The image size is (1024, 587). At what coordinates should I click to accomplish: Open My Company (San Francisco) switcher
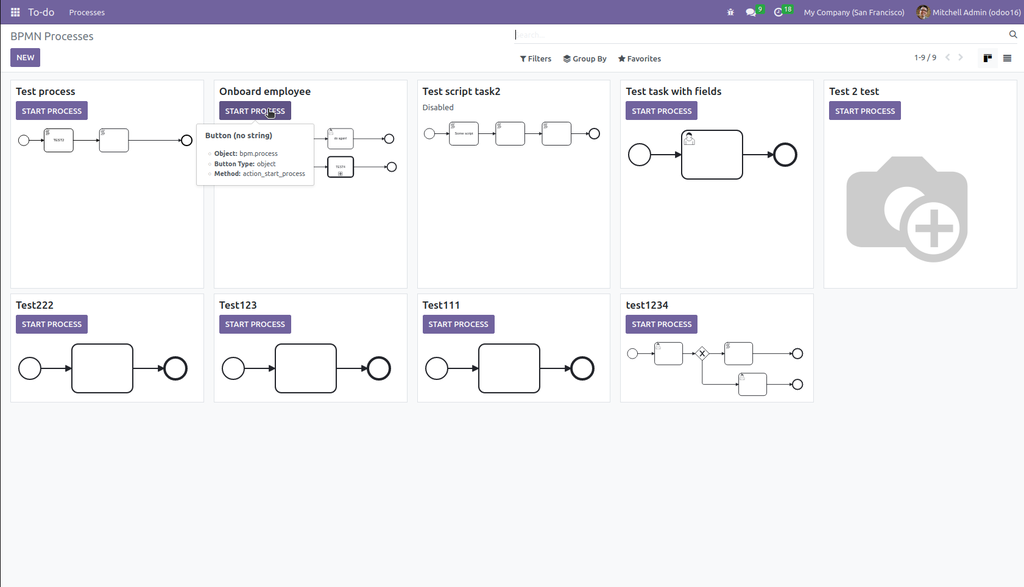(854, 12)
